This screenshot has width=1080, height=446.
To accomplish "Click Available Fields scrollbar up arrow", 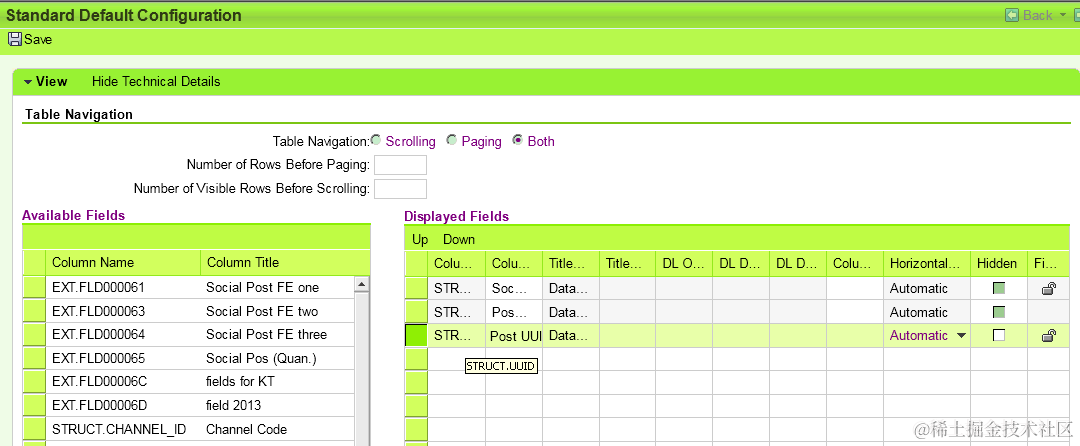I will click(x=362, y=283).
